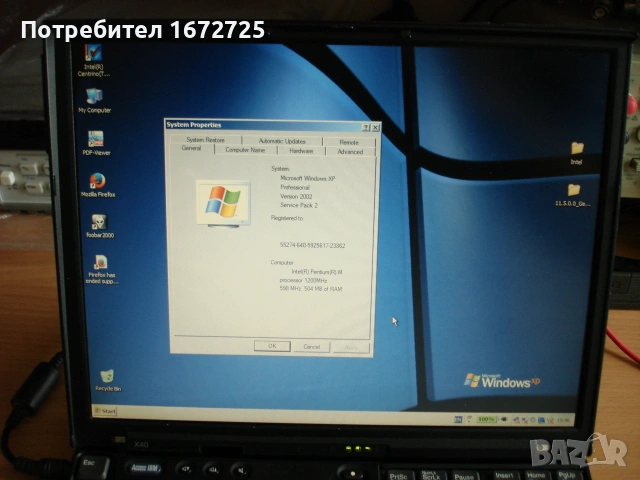Click the help question mark in System Properties

(x=366, y=127)
